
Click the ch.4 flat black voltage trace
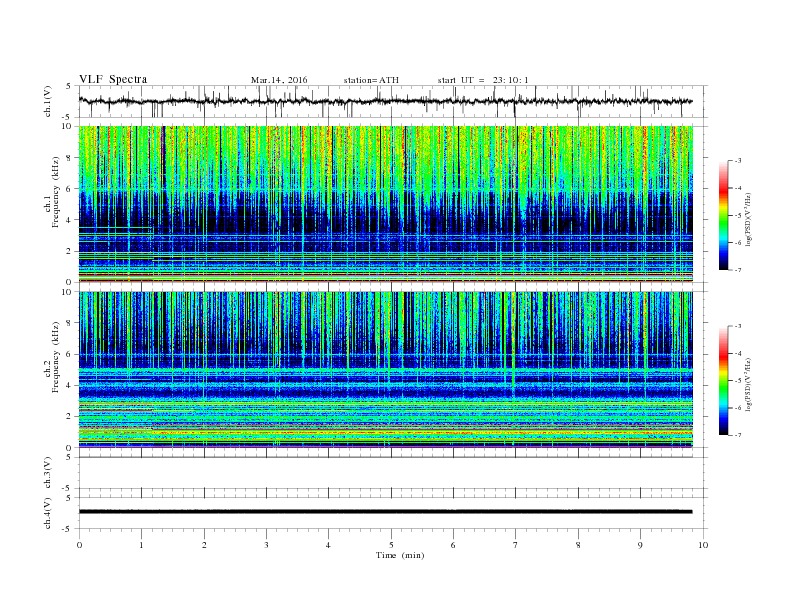point(385,512)
